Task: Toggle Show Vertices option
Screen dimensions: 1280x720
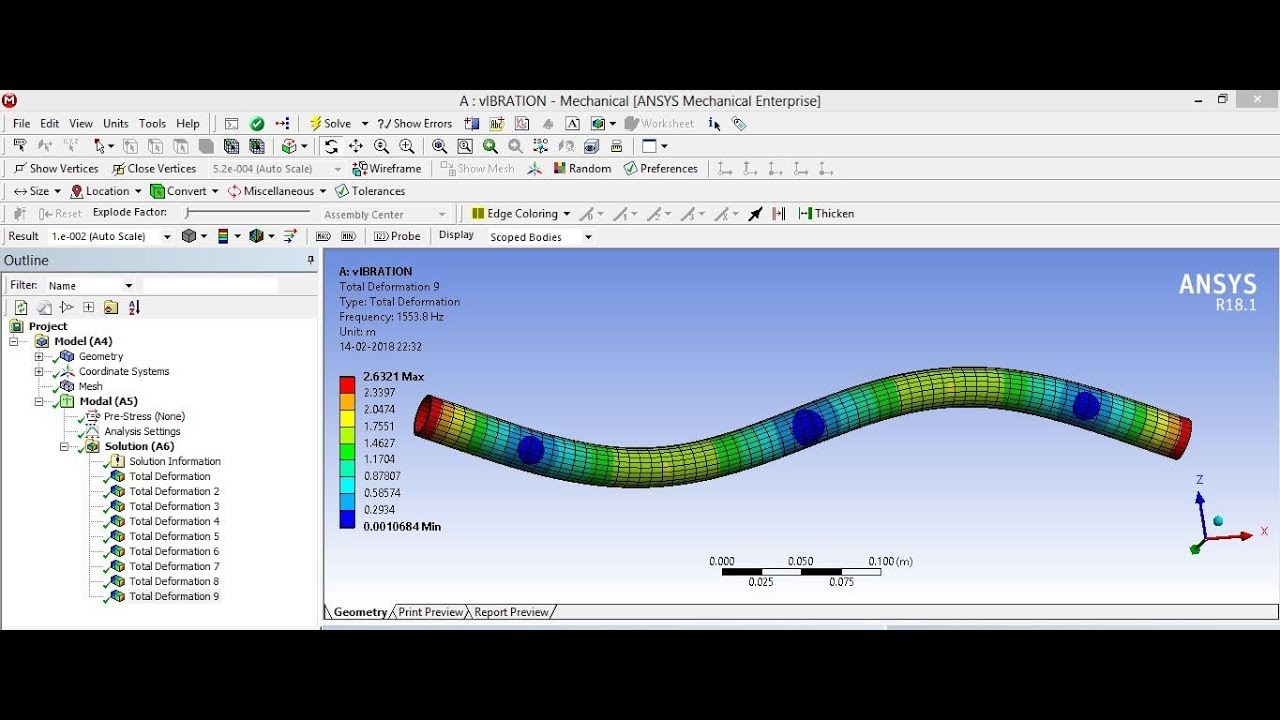Action: click(x=56, y=169)
